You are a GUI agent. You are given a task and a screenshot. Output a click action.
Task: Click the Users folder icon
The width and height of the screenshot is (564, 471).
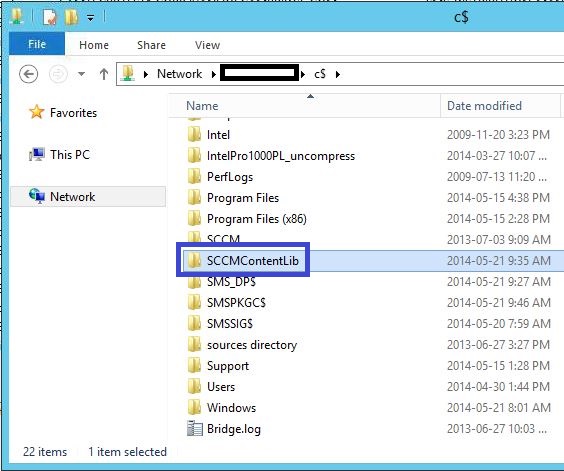(195, 386)
